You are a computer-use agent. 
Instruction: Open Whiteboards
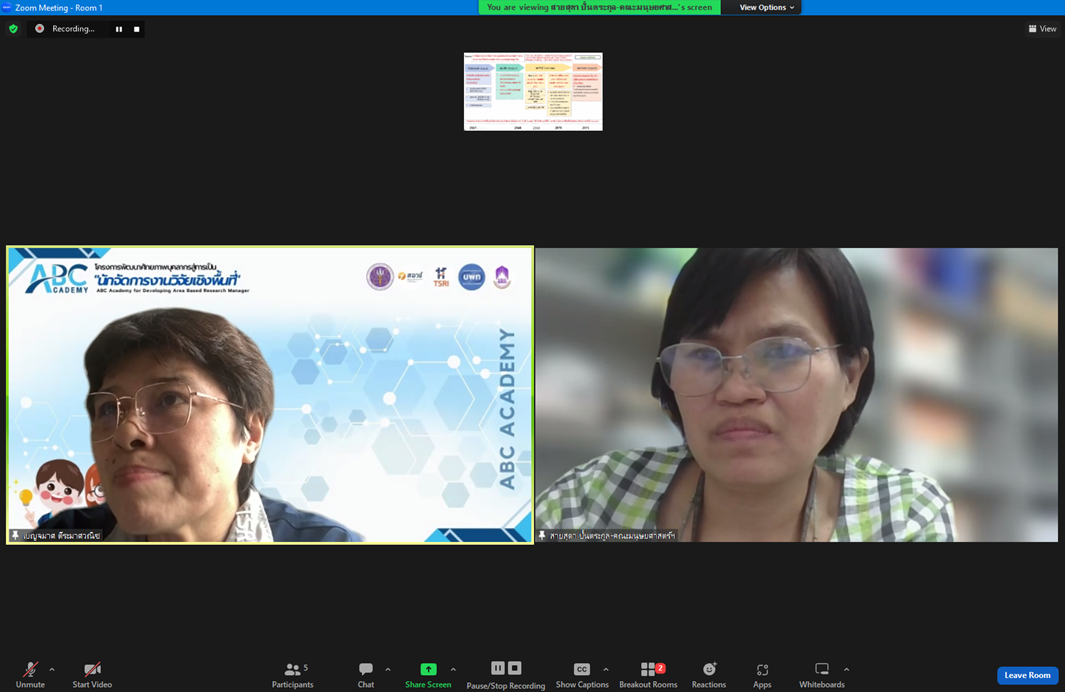[821, 674]
